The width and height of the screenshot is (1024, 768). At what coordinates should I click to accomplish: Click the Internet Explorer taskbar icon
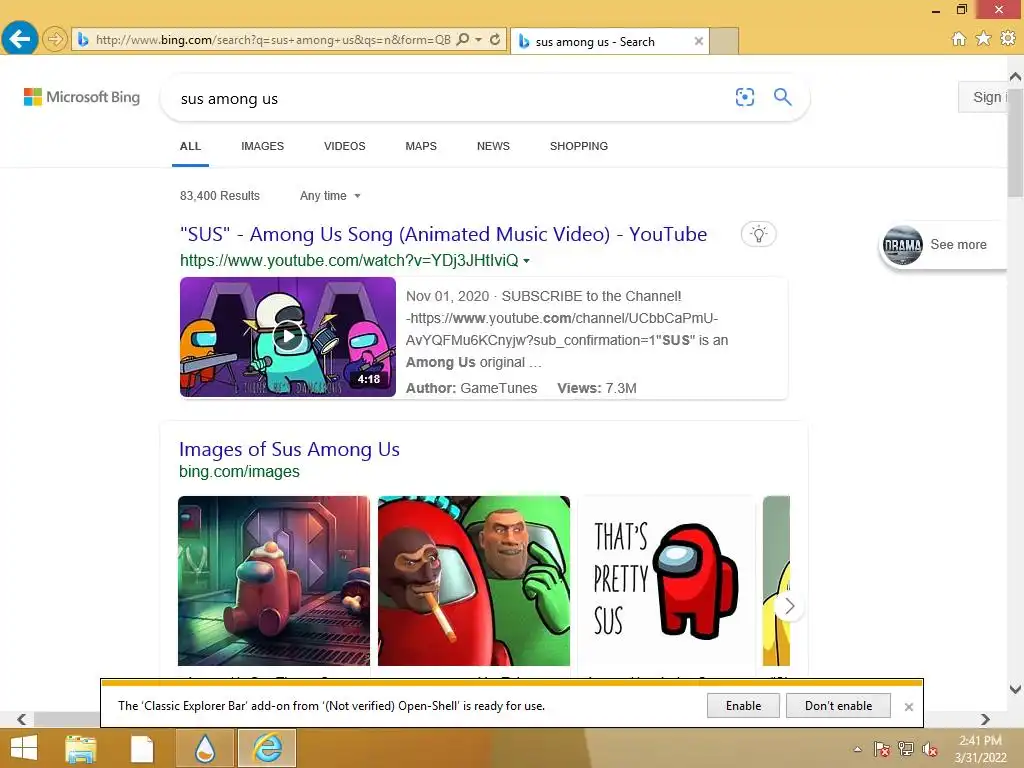pyautogui.click(x=267, y=748)
